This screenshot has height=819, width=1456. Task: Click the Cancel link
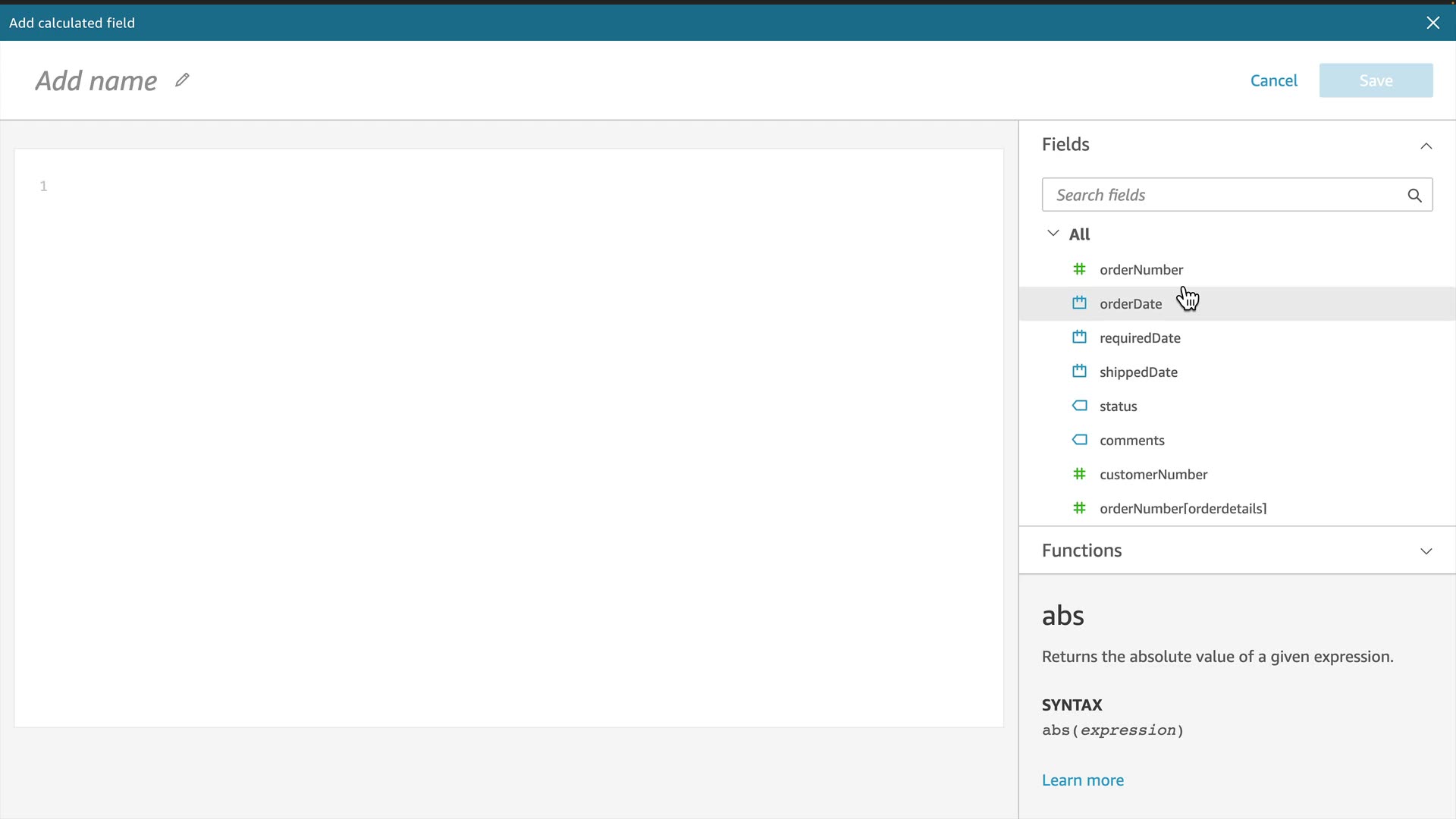pos(1273,80)
